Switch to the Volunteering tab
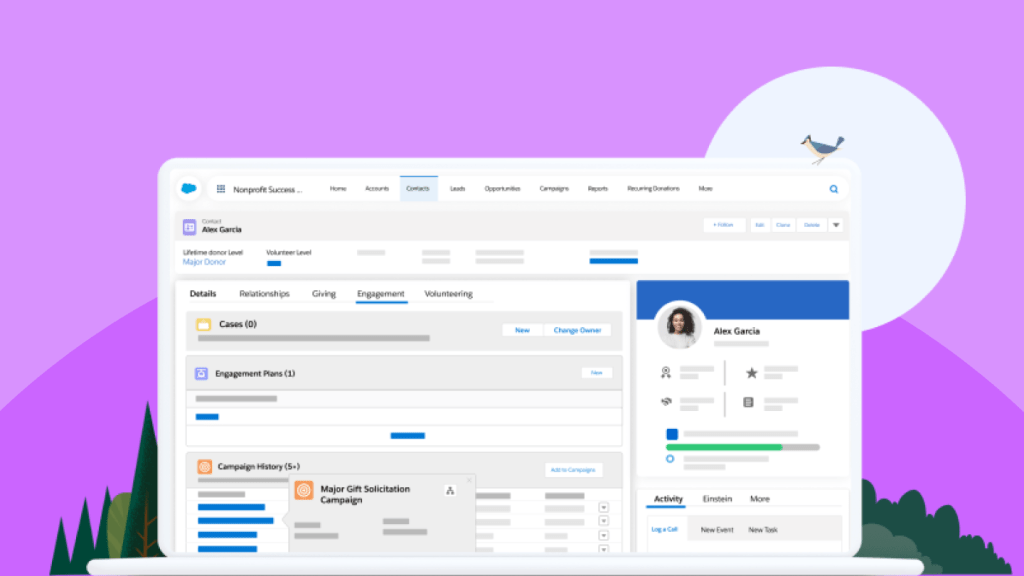 (x=449, y=294)
